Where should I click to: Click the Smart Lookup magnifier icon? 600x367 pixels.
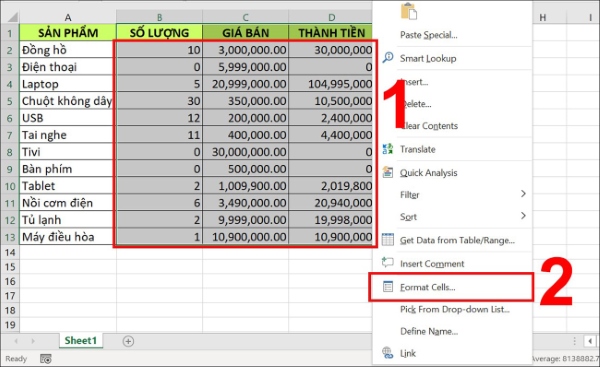click(388, 58)
